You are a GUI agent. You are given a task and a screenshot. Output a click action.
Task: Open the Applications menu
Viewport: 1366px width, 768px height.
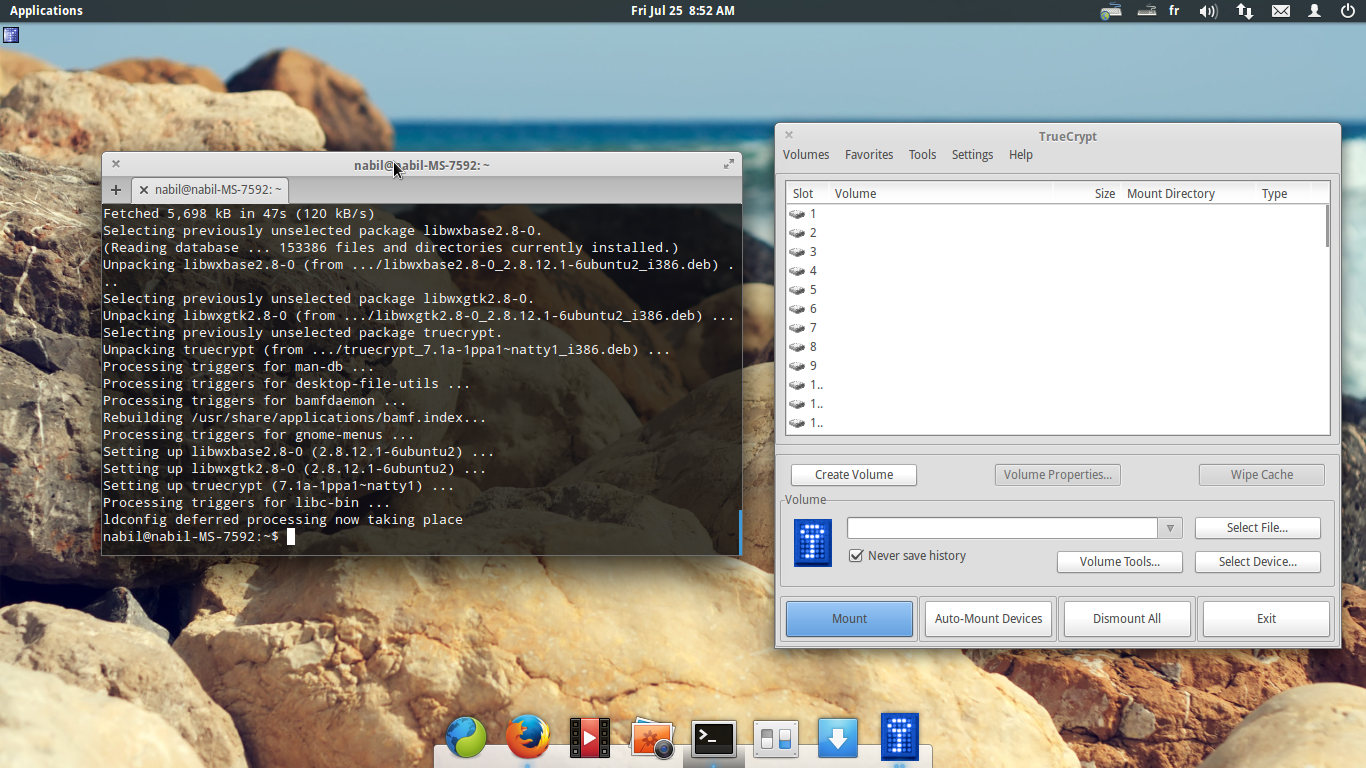(46, 11)
